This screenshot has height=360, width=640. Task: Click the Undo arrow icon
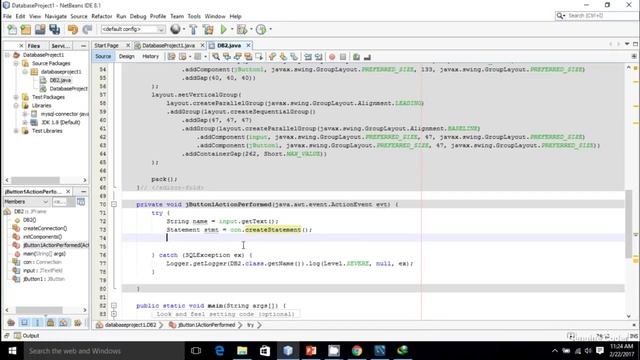[x=73, y=29]
